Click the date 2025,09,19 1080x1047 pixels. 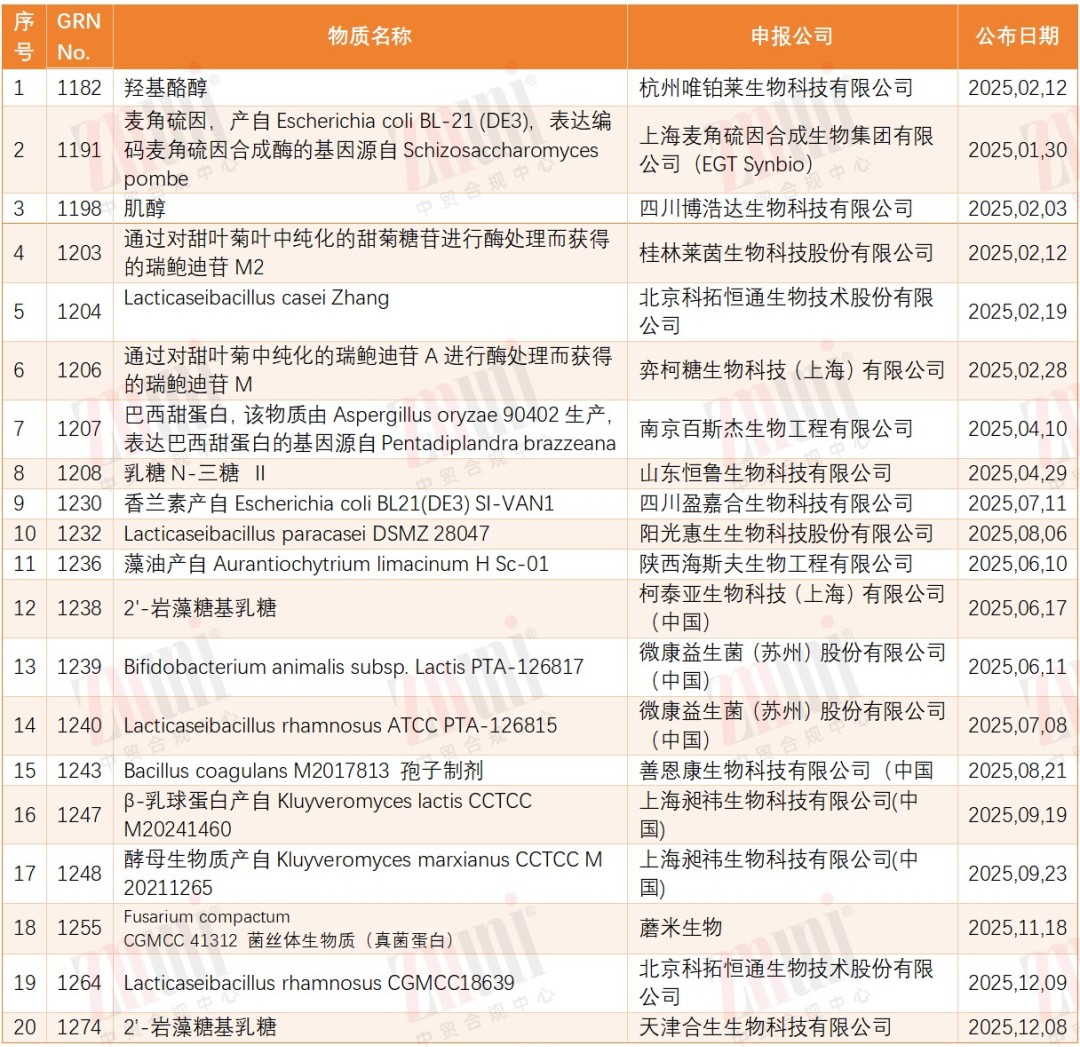pos(1017,815)
